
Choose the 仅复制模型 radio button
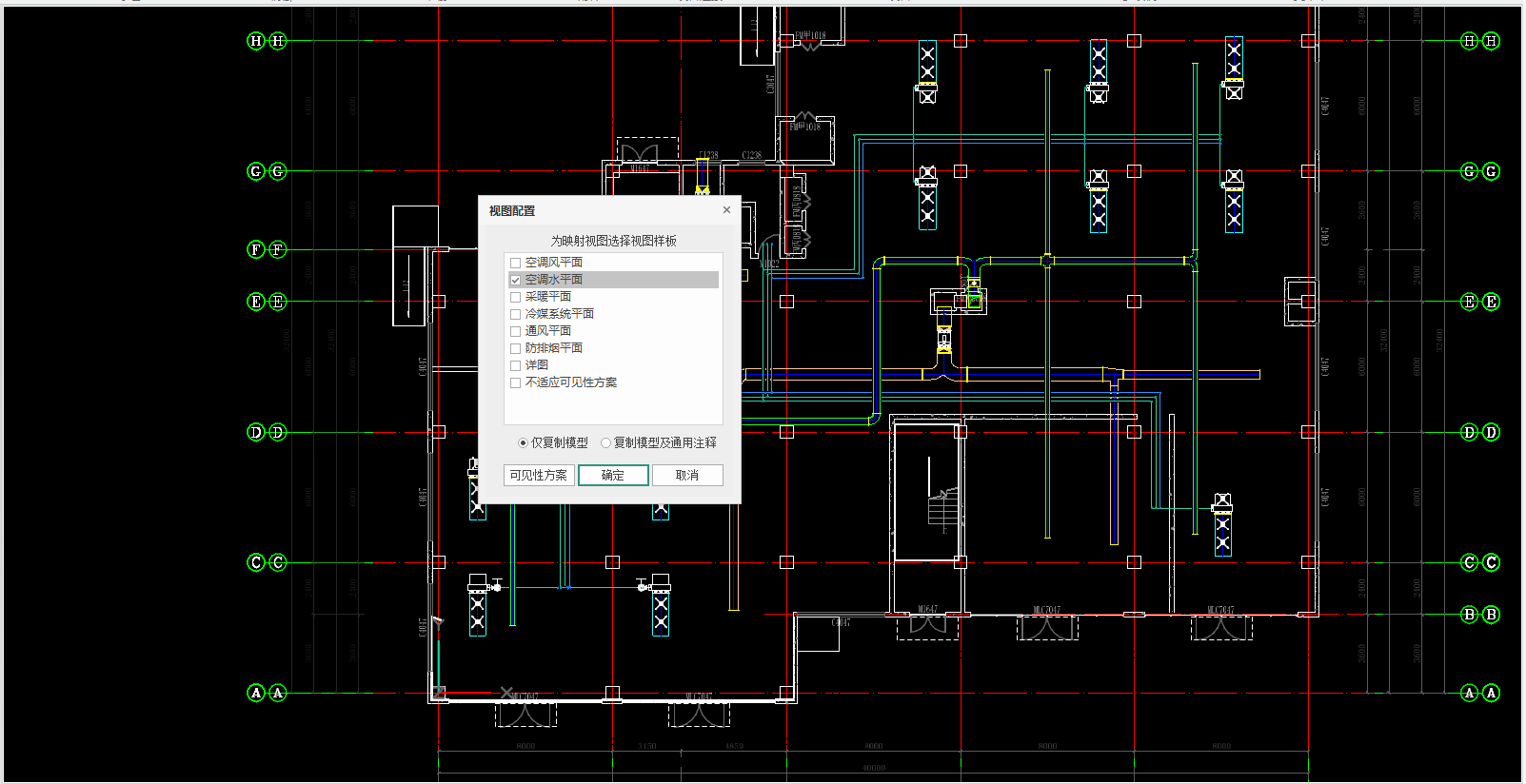(x=523, y=442)
